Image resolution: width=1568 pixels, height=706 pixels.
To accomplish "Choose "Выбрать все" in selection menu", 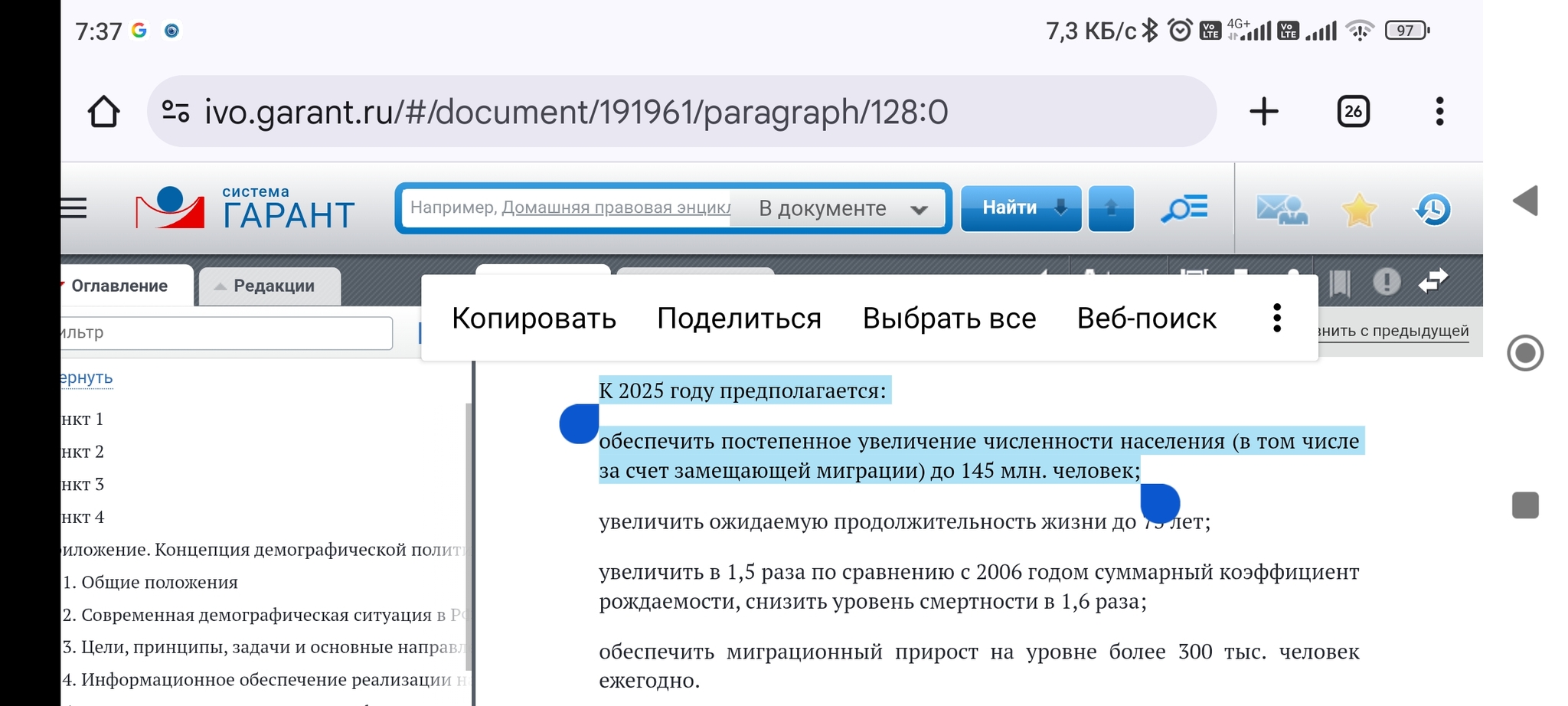I will 949,318.
